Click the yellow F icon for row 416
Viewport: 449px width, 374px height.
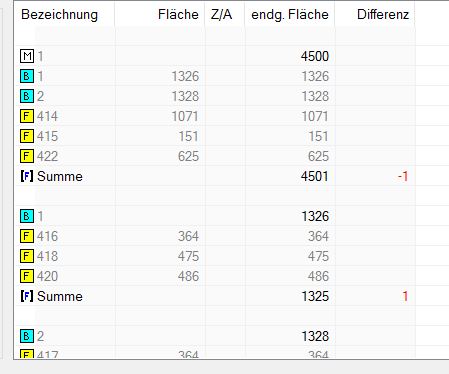(27, 236)
